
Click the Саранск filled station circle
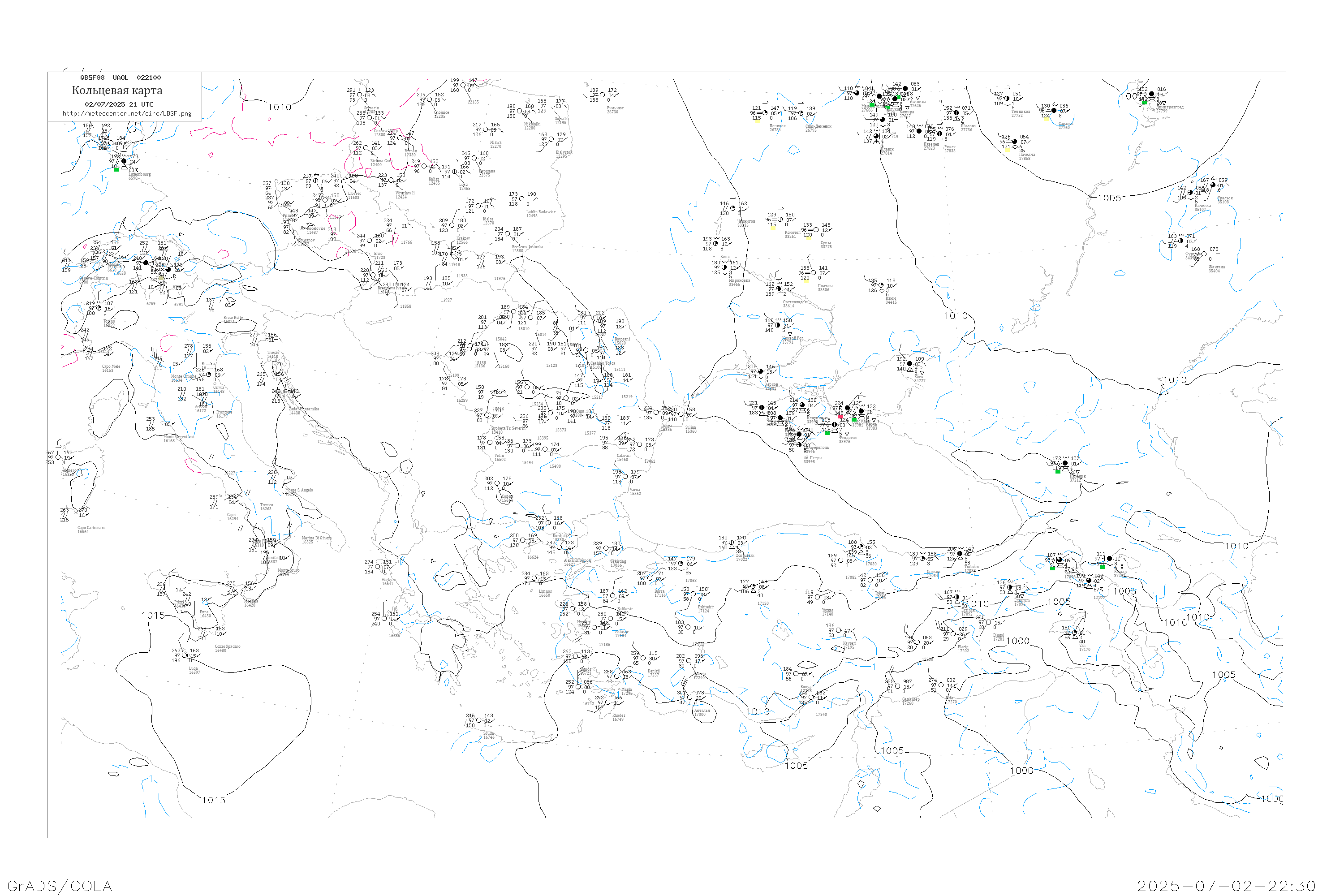point(1054,111)
